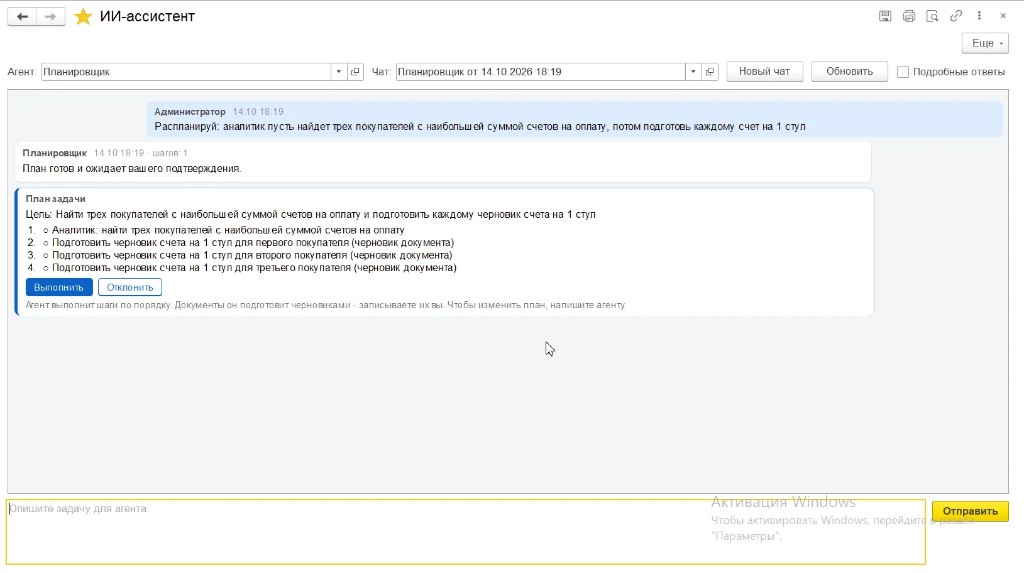Open the three-dot options menu
The width and height of the screenshot is (1024, 573).
point(979,16)
